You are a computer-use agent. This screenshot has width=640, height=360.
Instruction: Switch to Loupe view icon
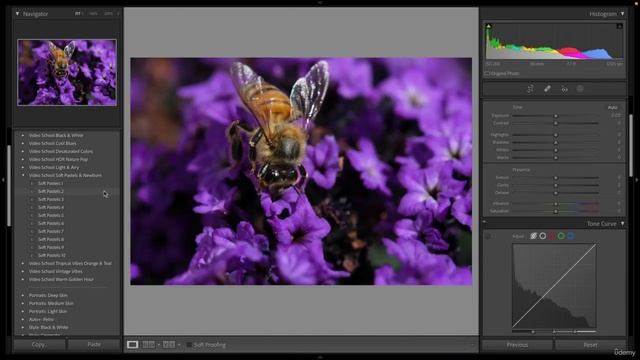point(132,344)
